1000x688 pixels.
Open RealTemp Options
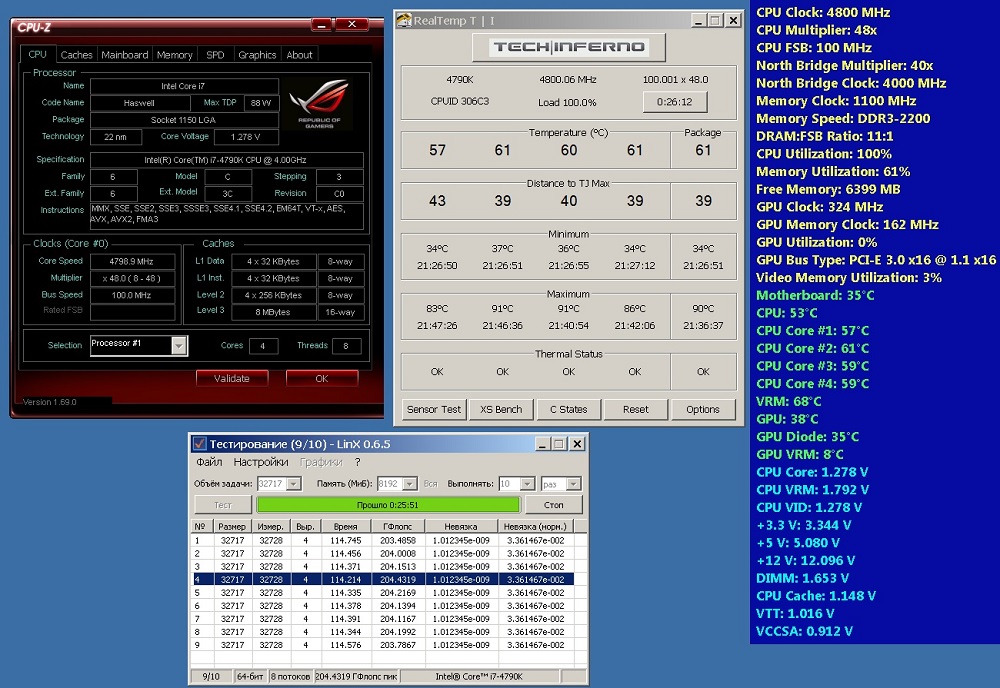coord(703,409)
